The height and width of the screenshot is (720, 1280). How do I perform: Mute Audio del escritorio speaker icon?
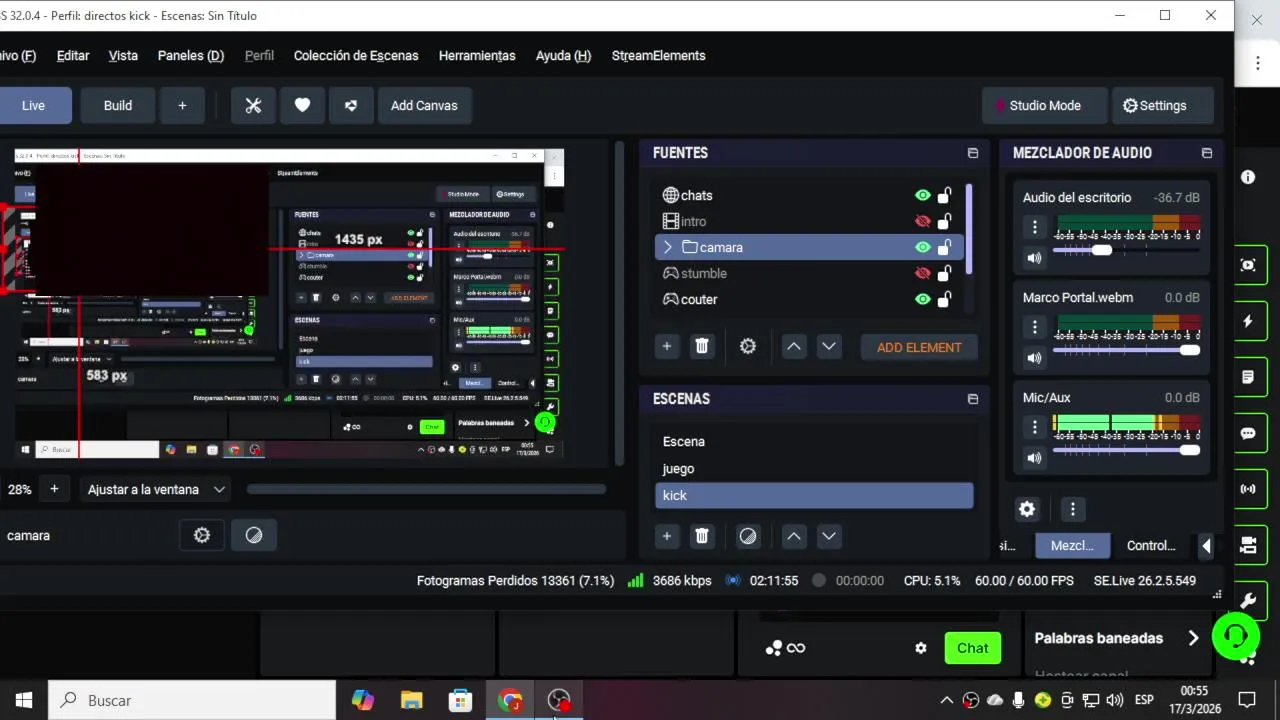click(x=1034, y=258)
